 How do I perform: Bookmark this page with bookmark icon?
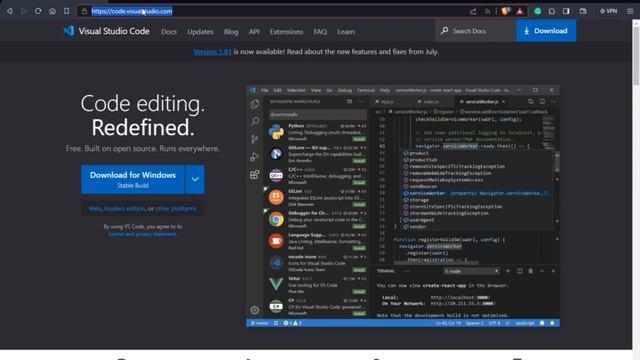[67, 11]
